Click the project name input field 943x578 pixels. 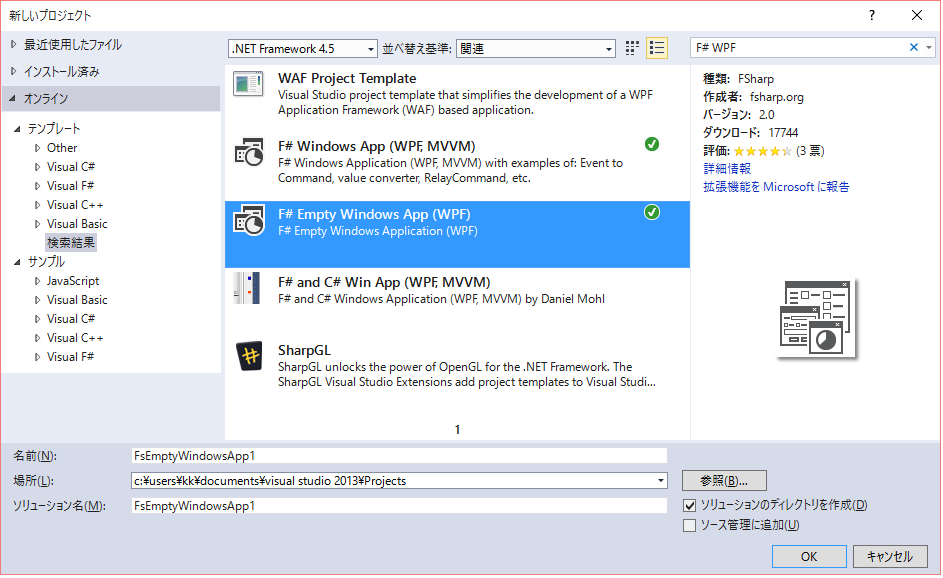point(399,456)
